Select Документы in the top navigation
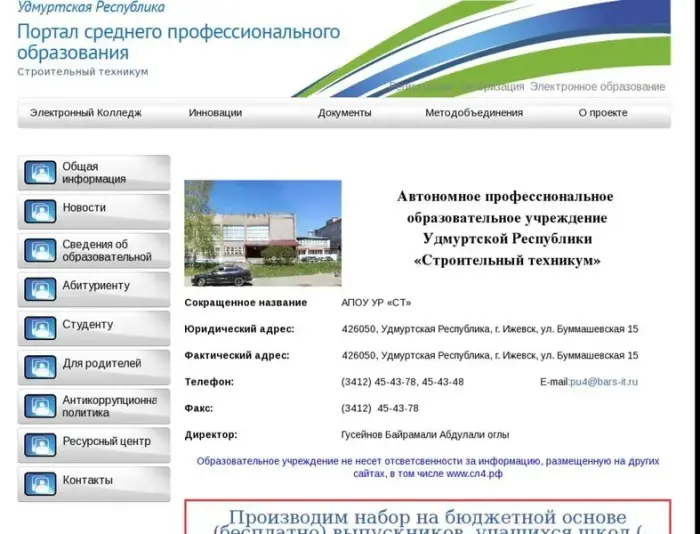700x534 pixels. click(x=344, y=113)
